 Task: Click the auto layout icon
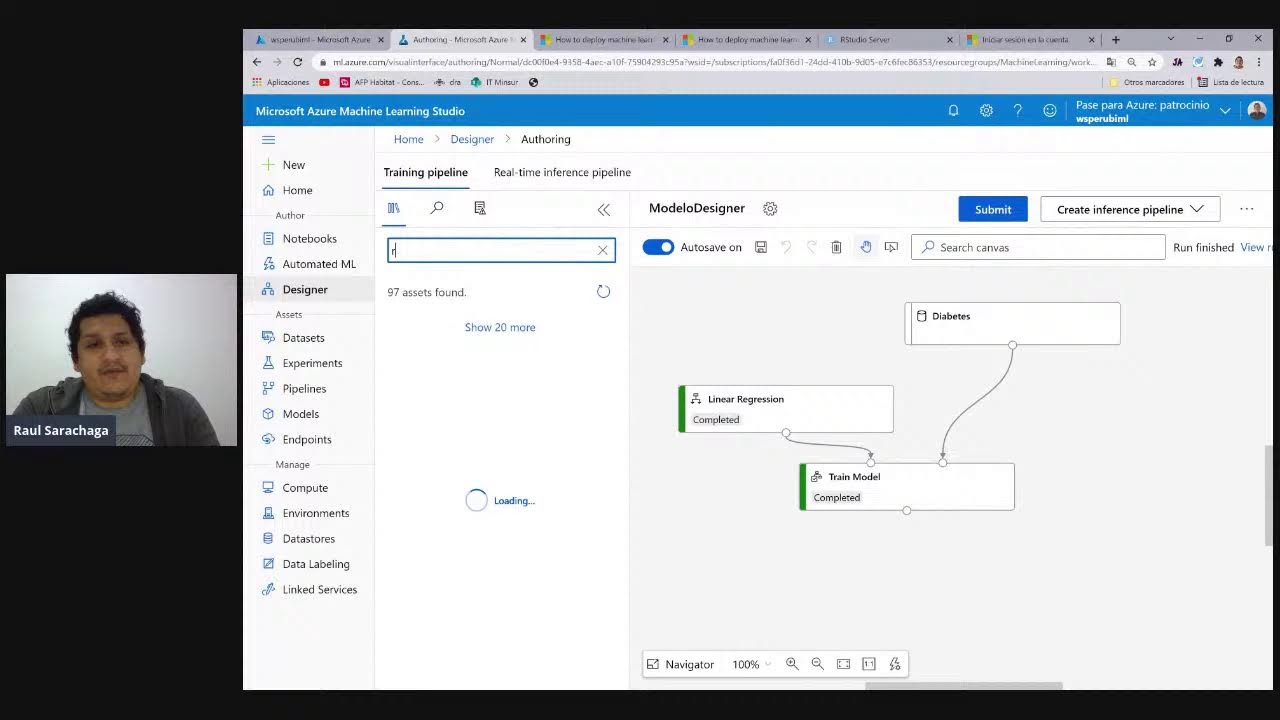(x=895, y=664)
